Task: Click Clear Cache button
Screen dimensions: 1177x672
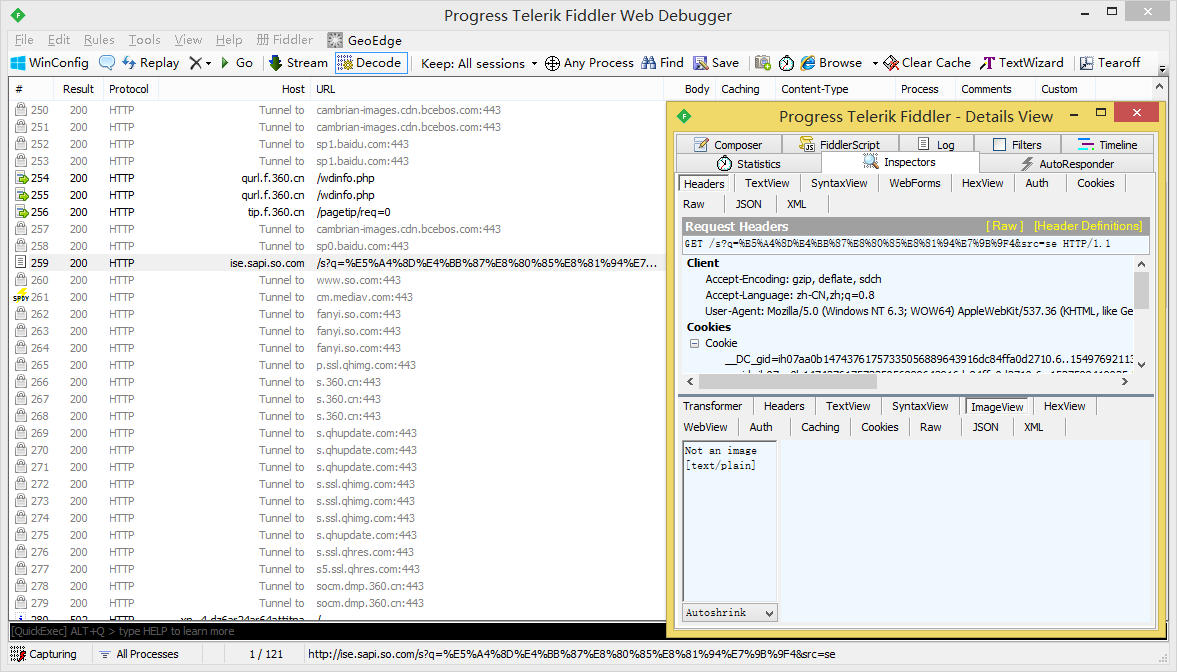Action: pyautogui.click(x=927, y=63)
